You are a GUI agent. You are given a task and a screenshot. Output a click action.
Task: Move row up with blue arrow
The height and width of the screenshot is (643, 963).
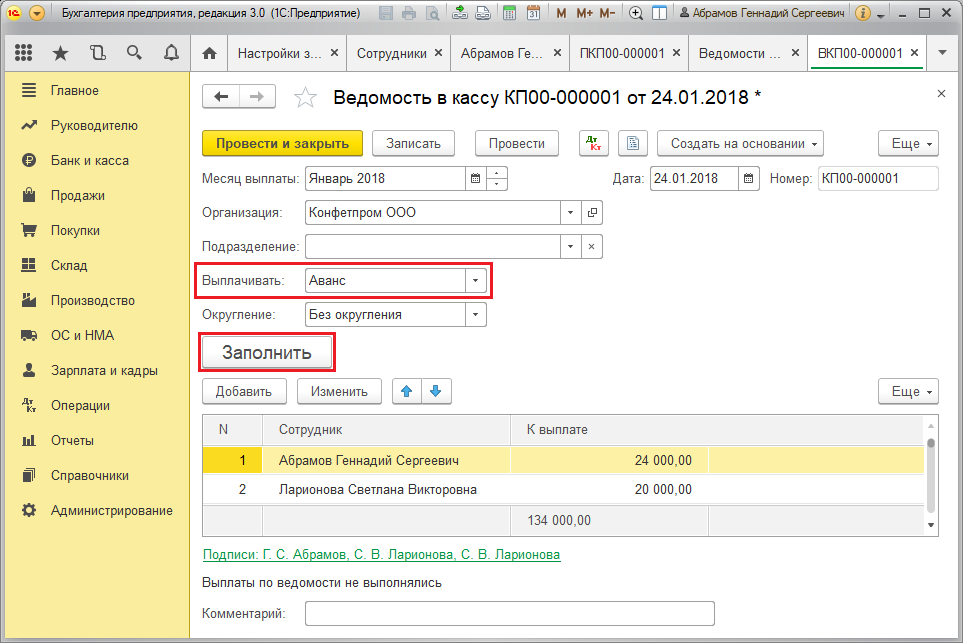coord(407,391)
